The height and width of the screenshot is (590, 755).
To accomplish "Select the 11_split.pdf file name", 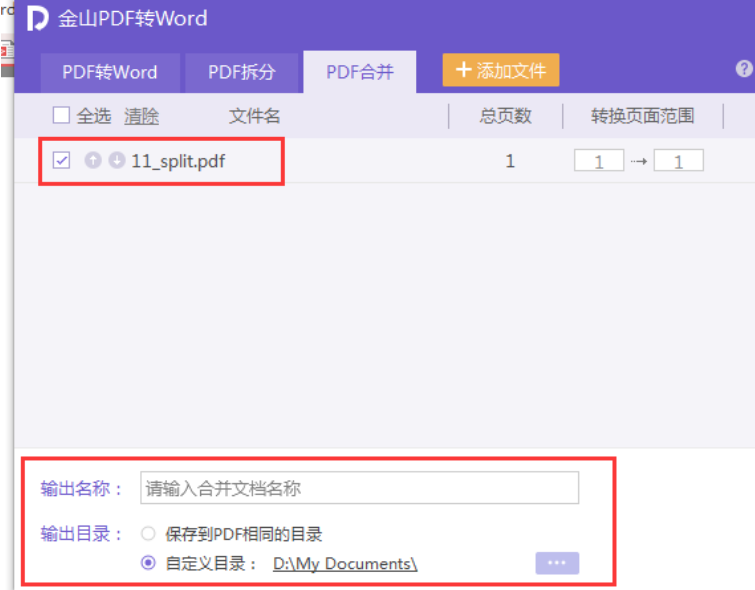I will coord(178,161).
